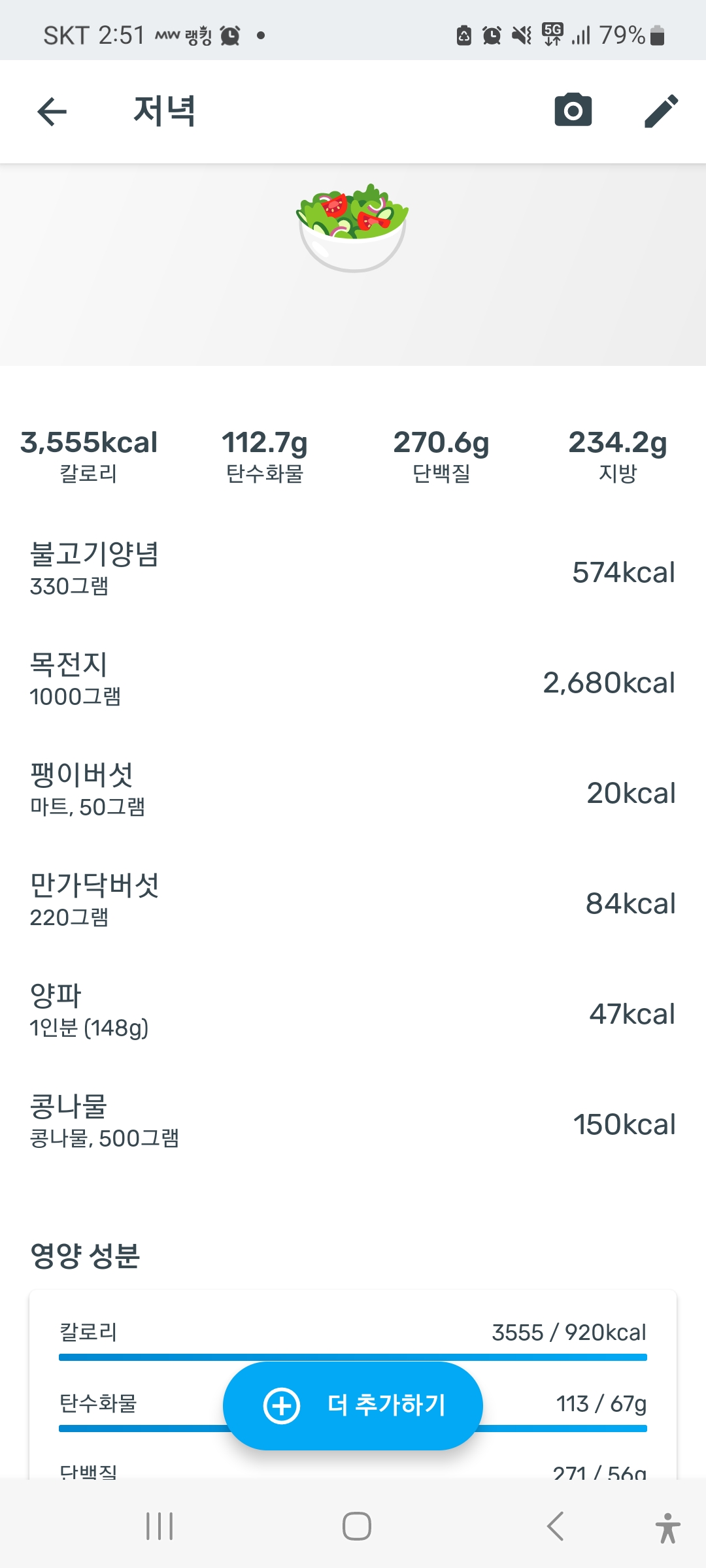Screen dimensions: 706x1568
Task: Open the 팽이버섯 food item
Action: (x=353, y=791)
